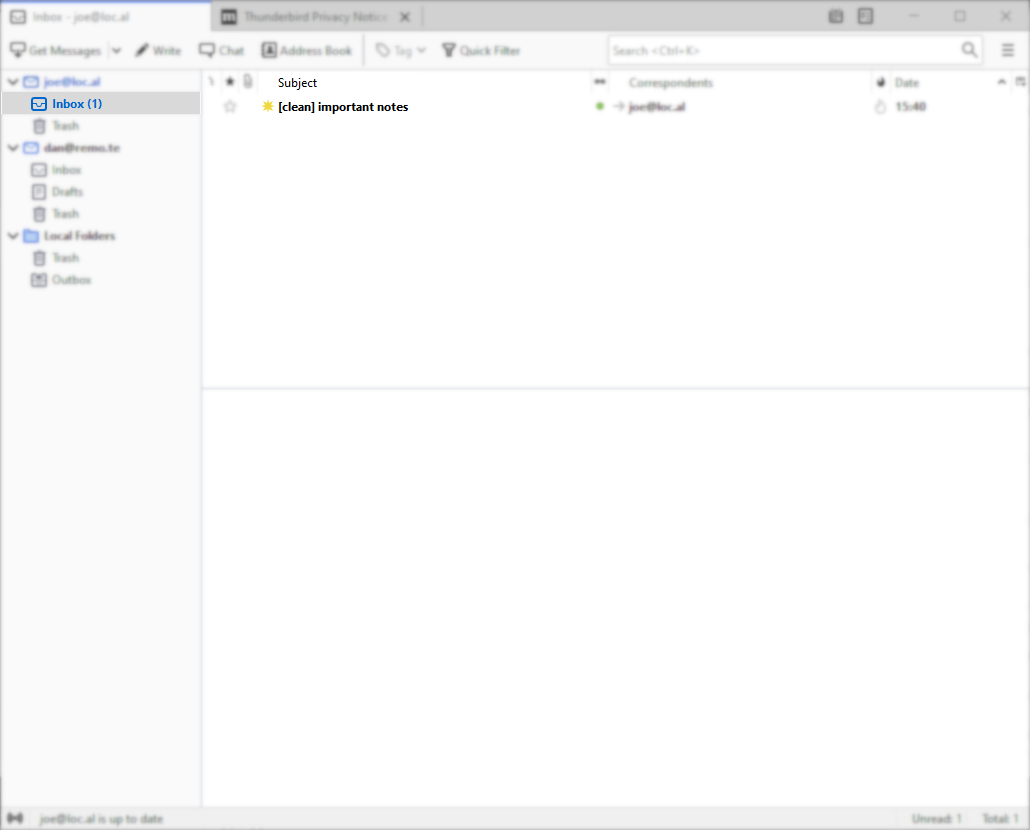Click the 15:40 date cell

point(910,106)
